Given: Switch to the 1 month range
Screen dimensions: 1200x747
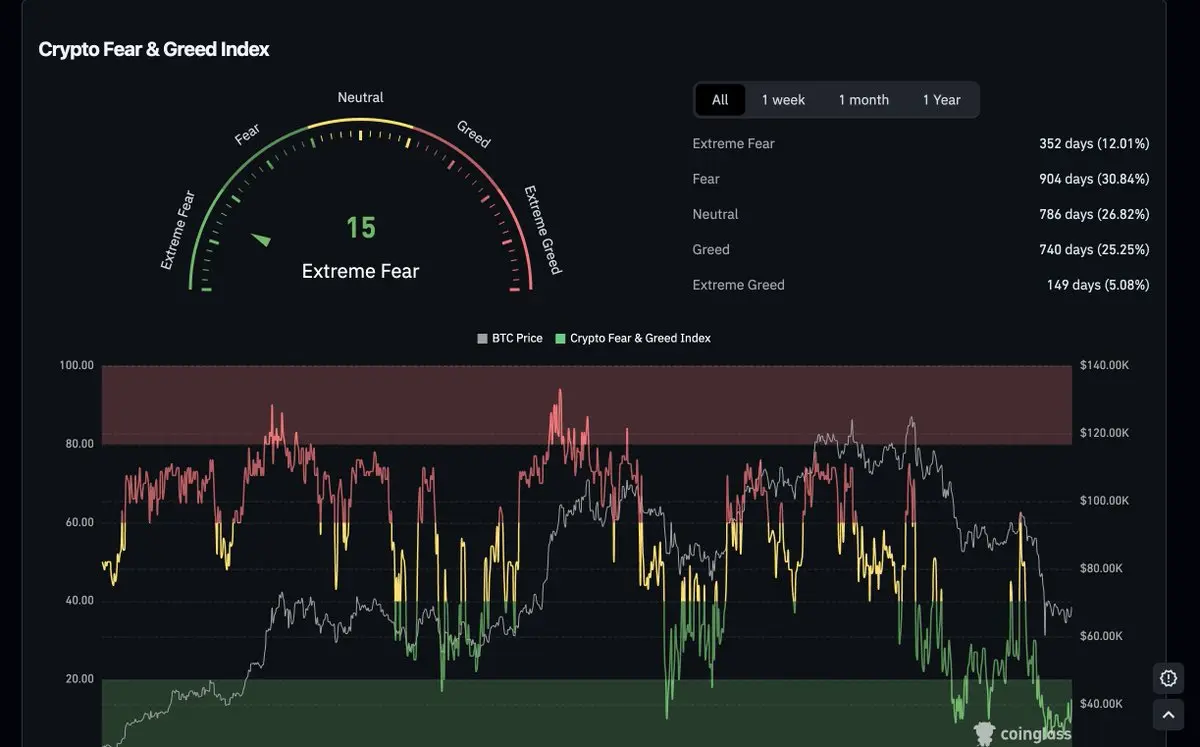Looking at the screenshot, I should coord(863,100).
